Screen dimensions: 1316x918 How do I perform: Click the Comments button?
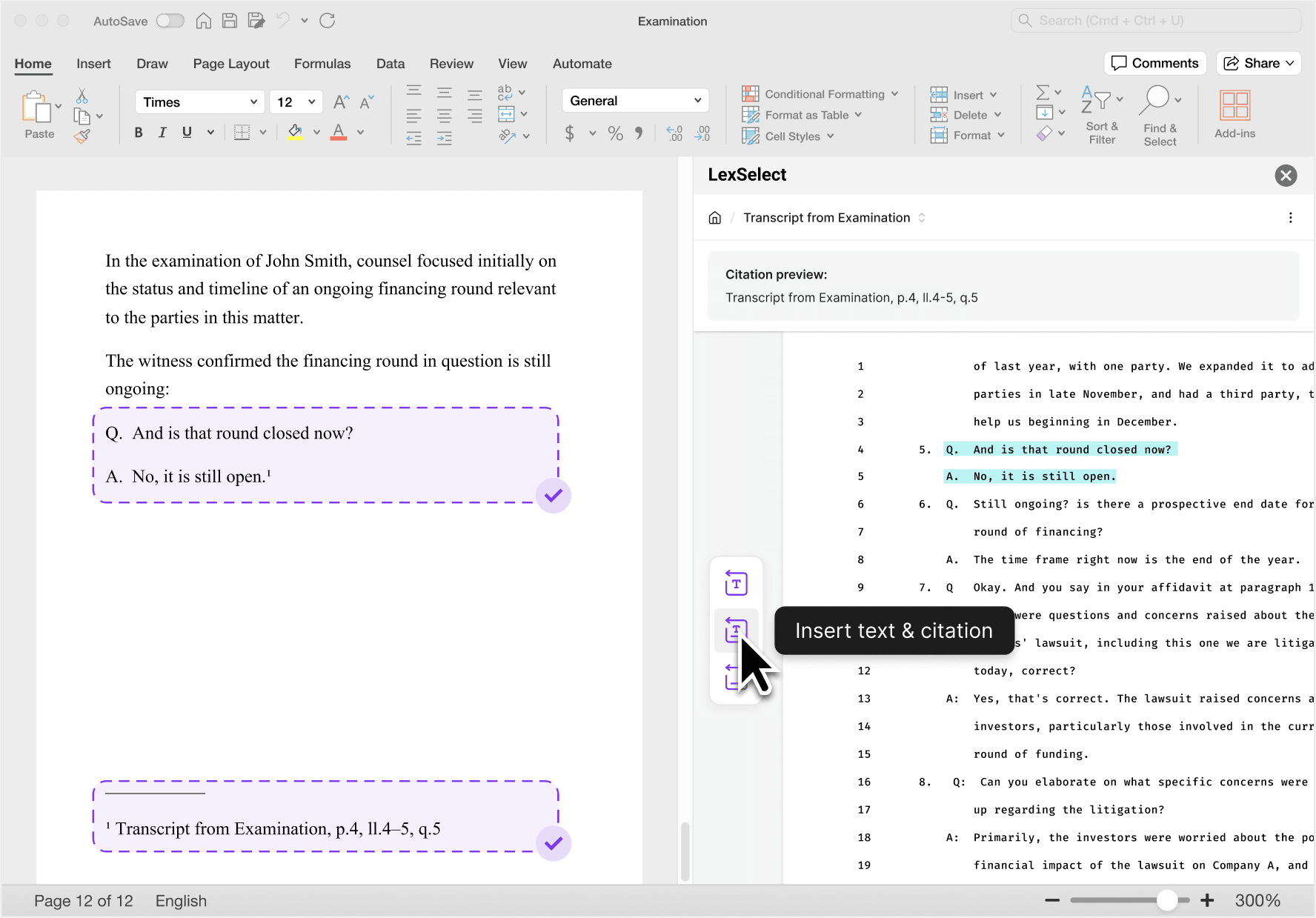tap(1155, 63)
